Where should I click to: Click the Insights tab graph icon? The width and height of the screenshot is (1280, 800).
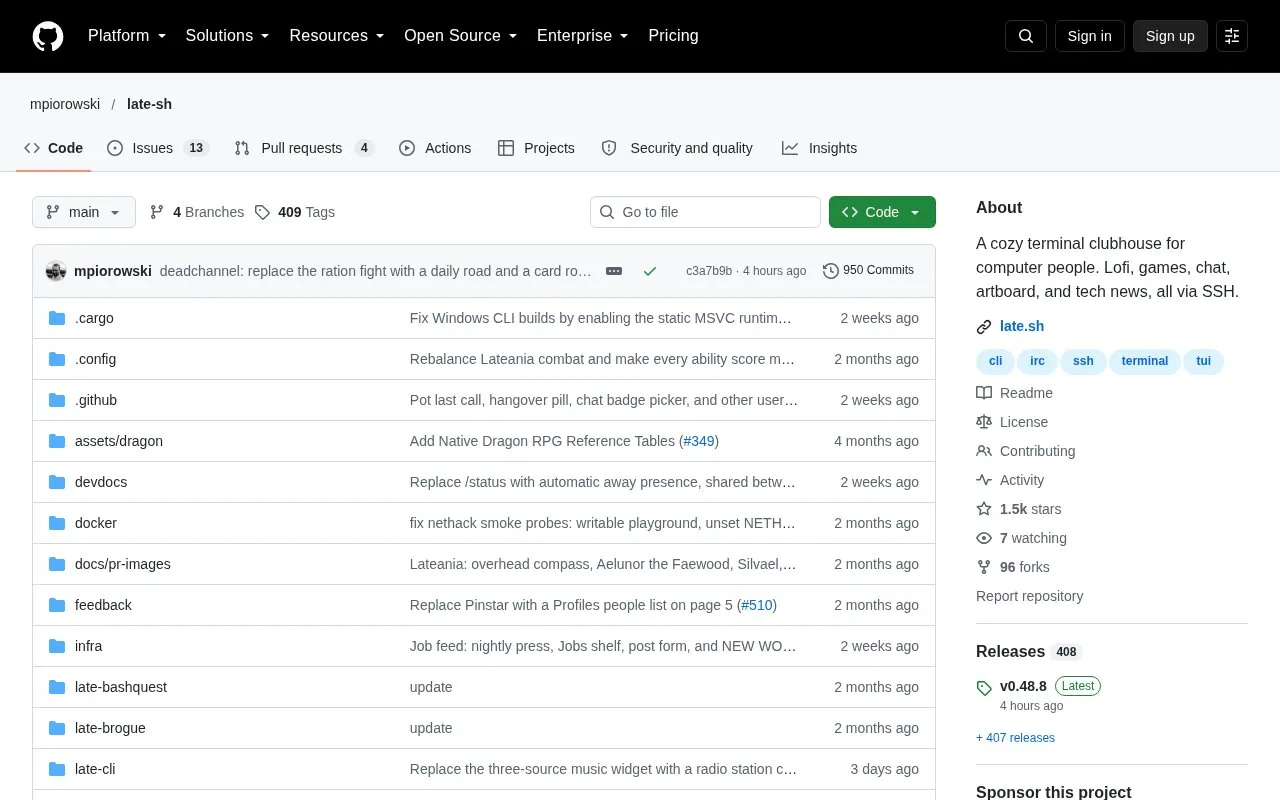(790, 148)
